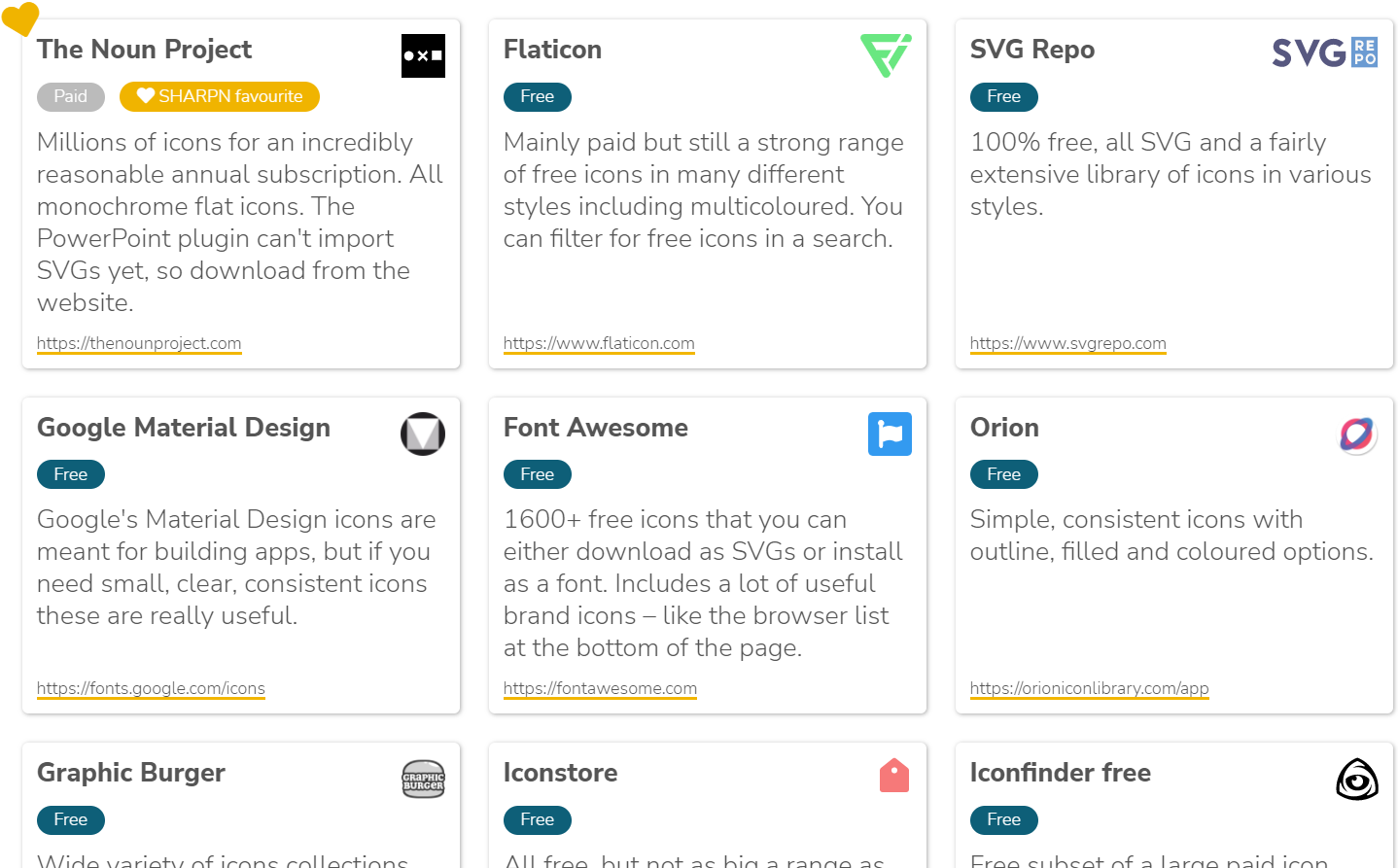Open the fontawesome.com link

coord(600,688)
